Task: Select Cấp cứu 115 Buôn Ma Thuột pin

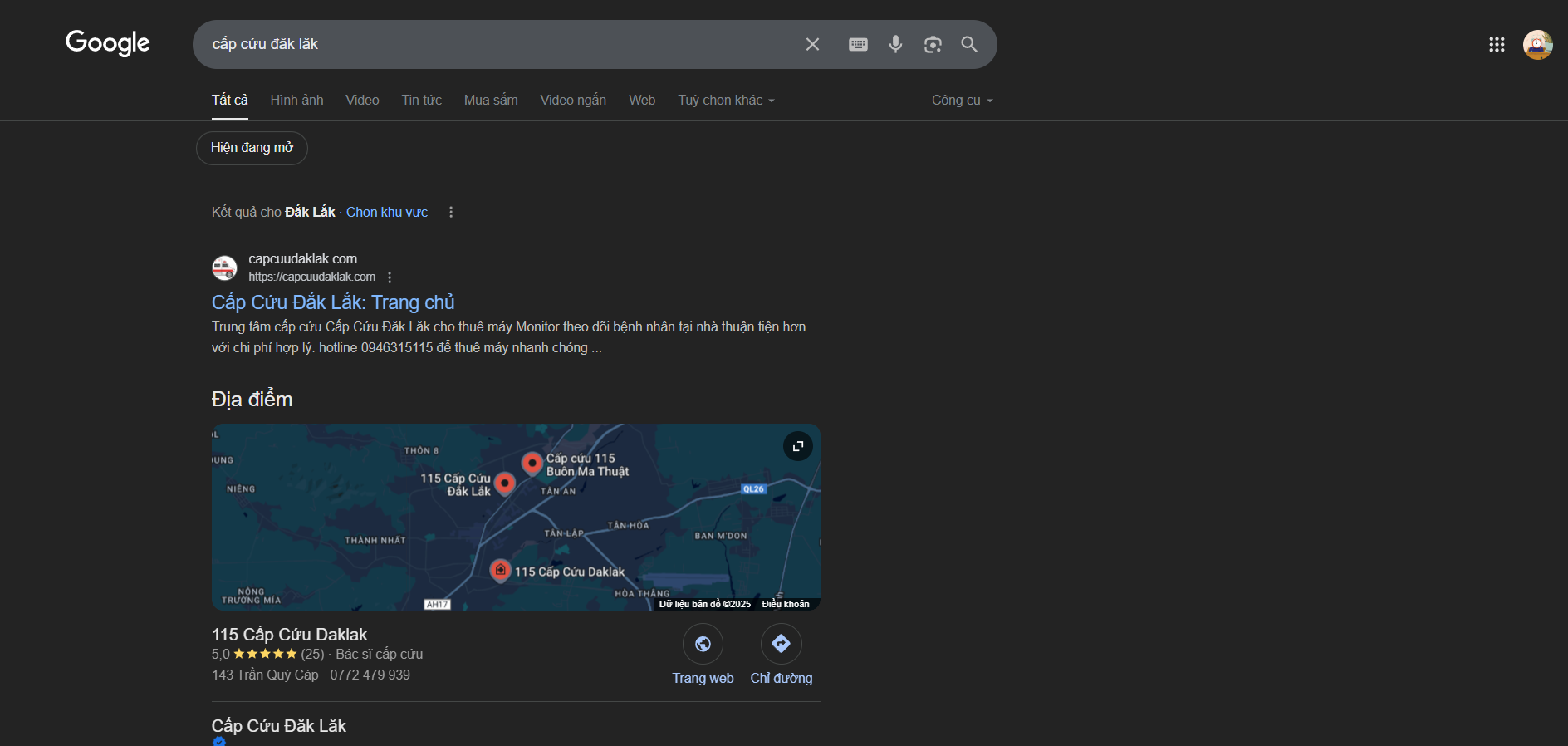Action: click(x=532, y=463)
